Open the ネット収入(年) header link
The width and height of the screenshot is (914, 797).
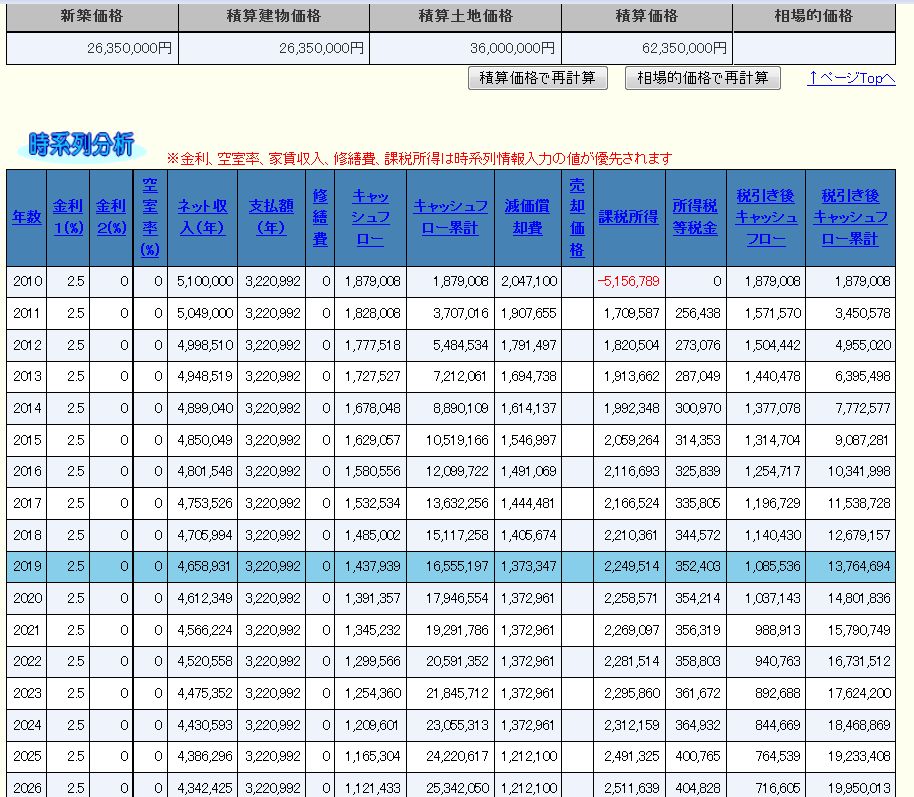202,216
